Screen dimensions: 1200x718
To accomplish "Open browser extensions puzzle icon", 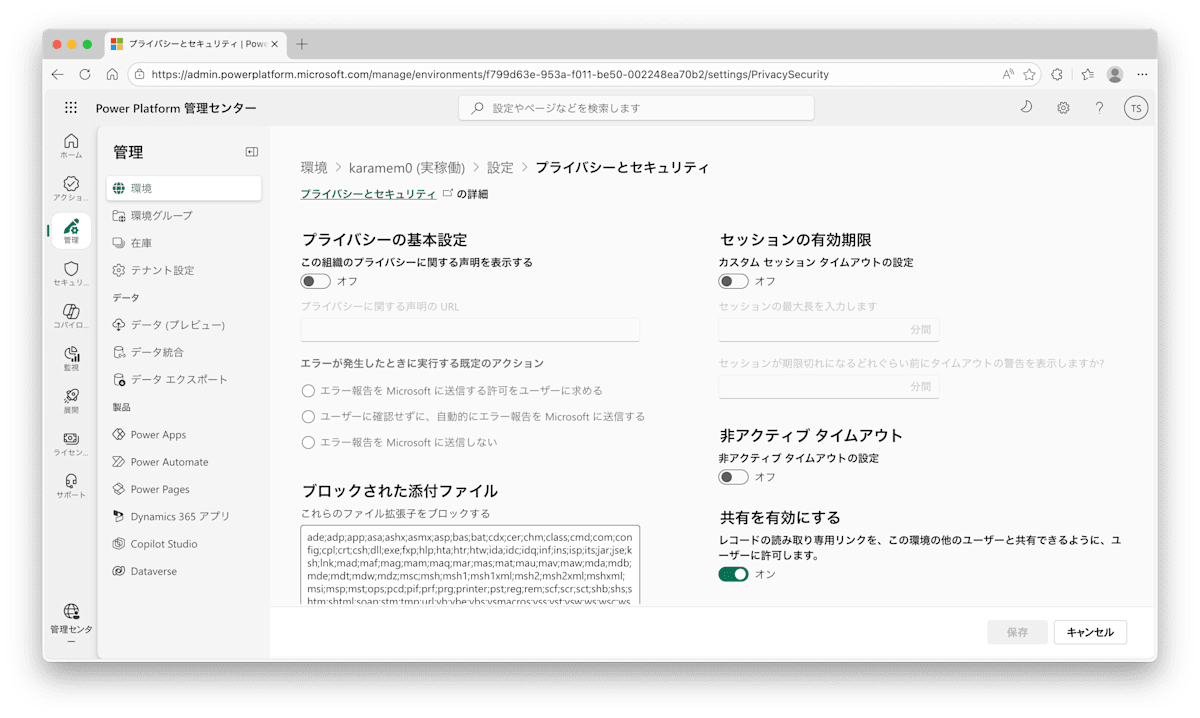I will [x=1057, y=74].
